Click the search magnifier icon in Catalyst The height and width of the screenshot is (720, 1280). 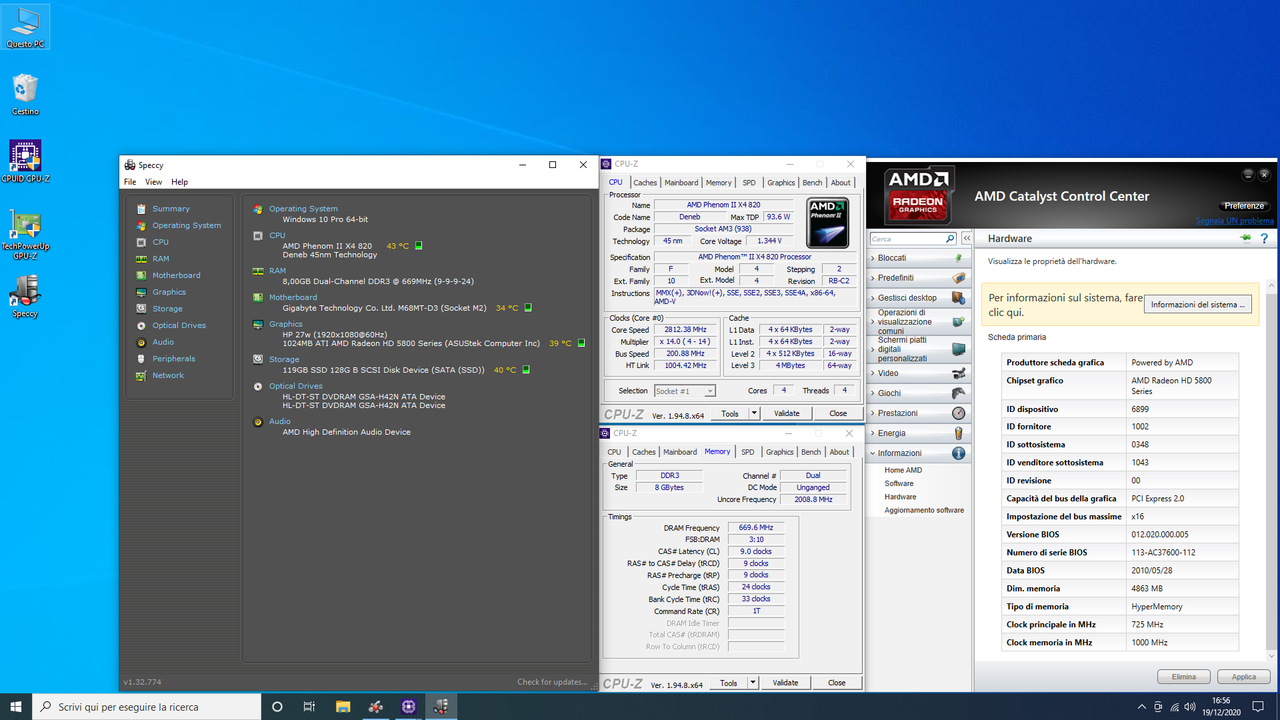951,239
